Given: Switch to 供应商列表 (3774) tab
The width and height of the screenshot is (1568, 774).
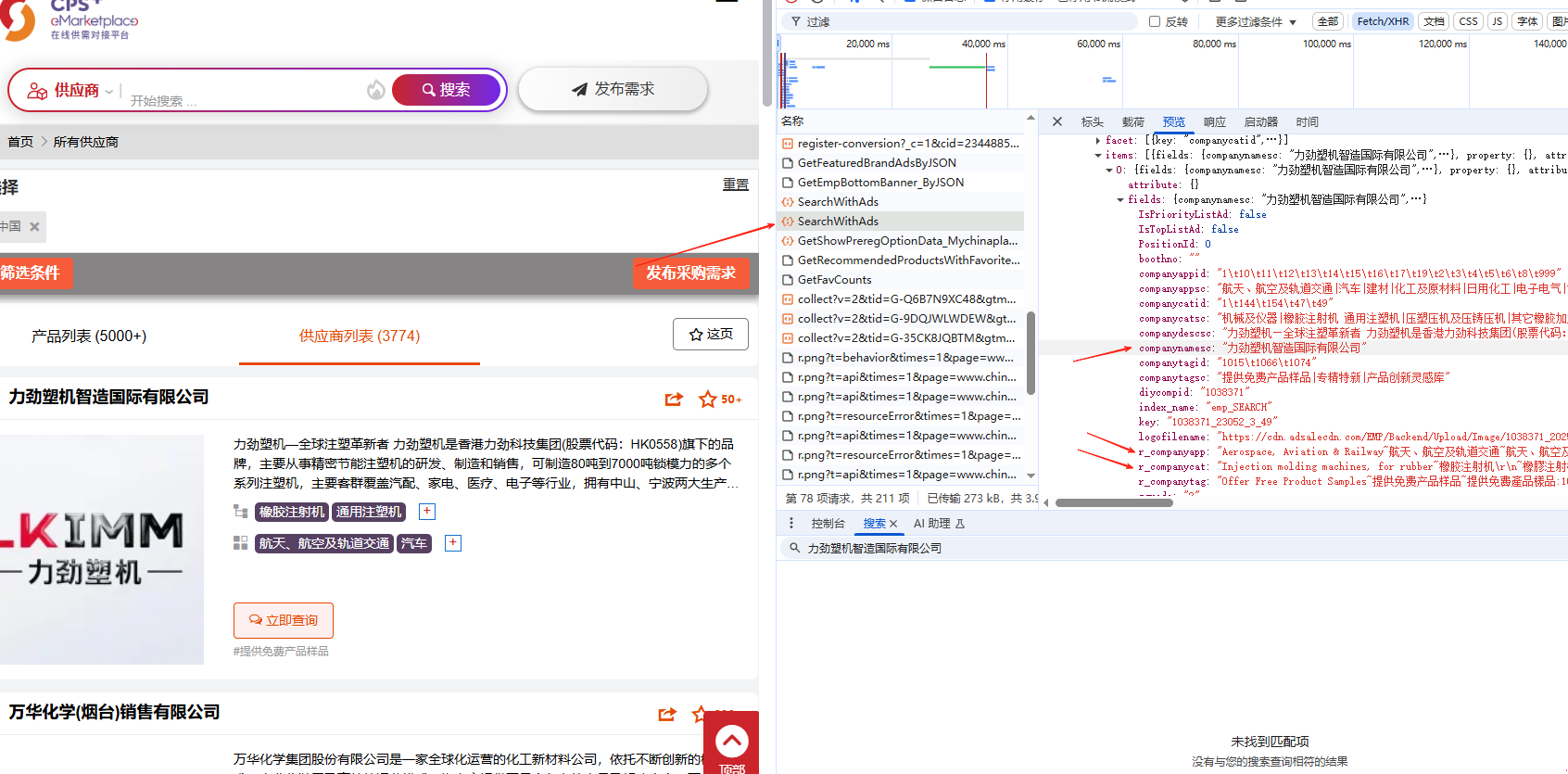Looking at the screenshot, I should click(360, 336).
